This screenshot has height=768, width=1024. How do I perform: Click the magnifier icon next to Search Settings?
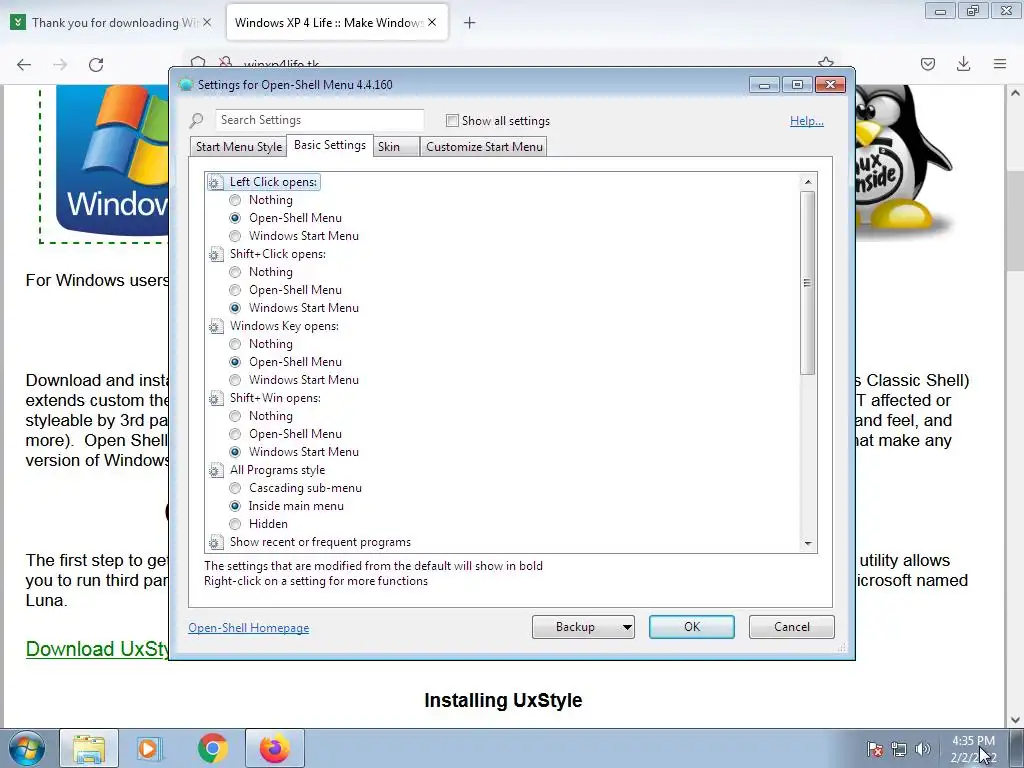tap(196, 121)
